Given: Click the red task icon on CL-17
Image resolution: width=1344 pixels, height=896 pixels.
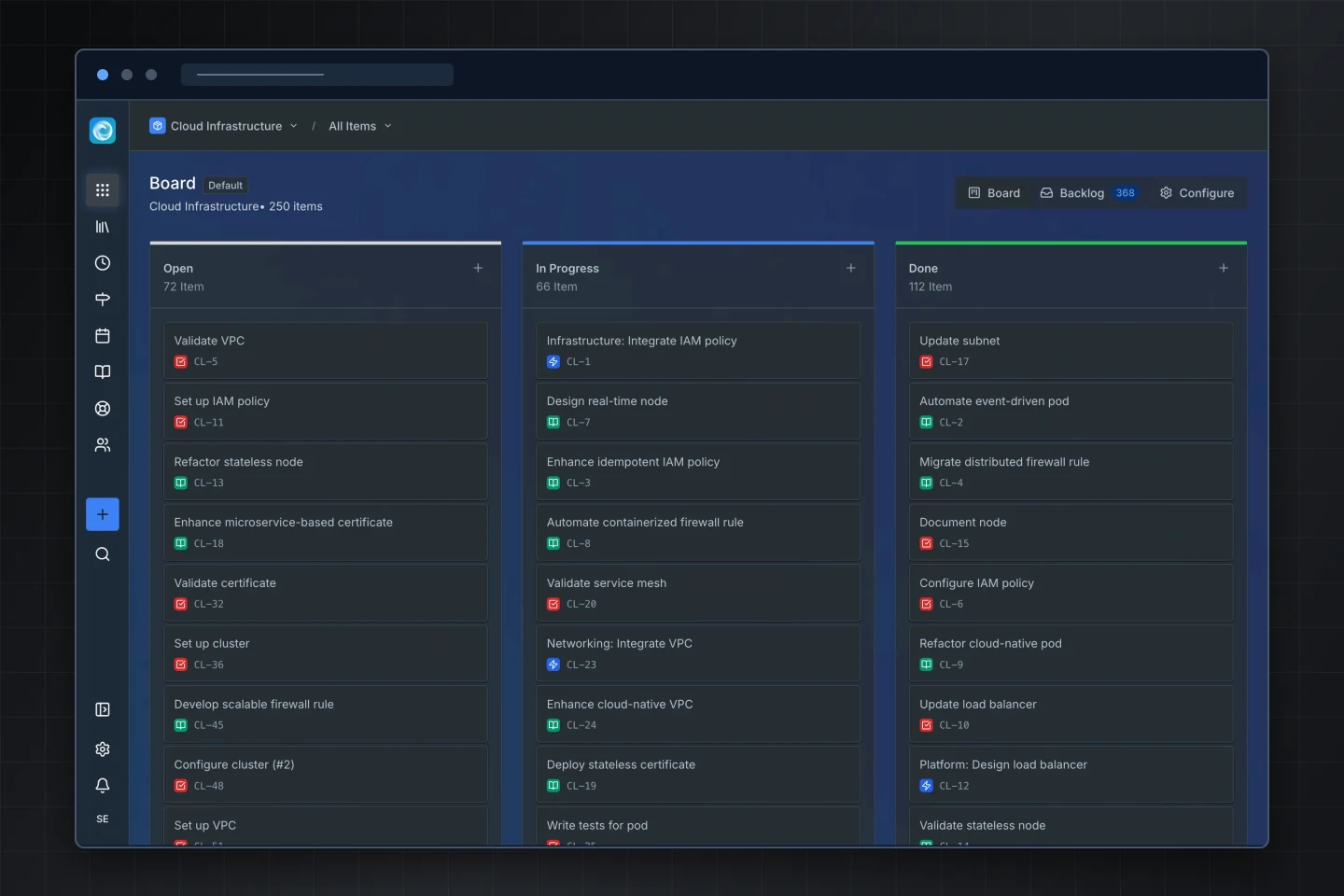Looking at the screenshot, I should coord(926,362).
